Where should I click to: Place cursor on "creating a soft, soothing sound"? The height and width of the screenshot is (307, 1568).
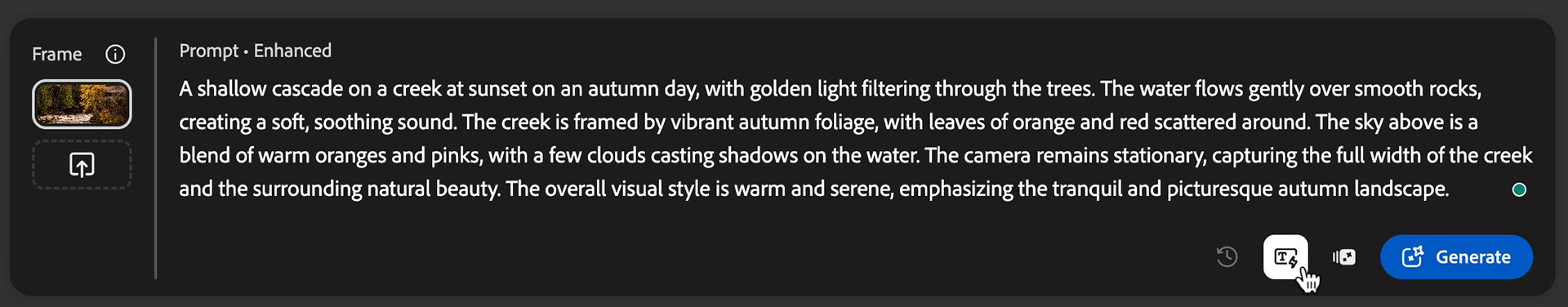tap(318, 122)
